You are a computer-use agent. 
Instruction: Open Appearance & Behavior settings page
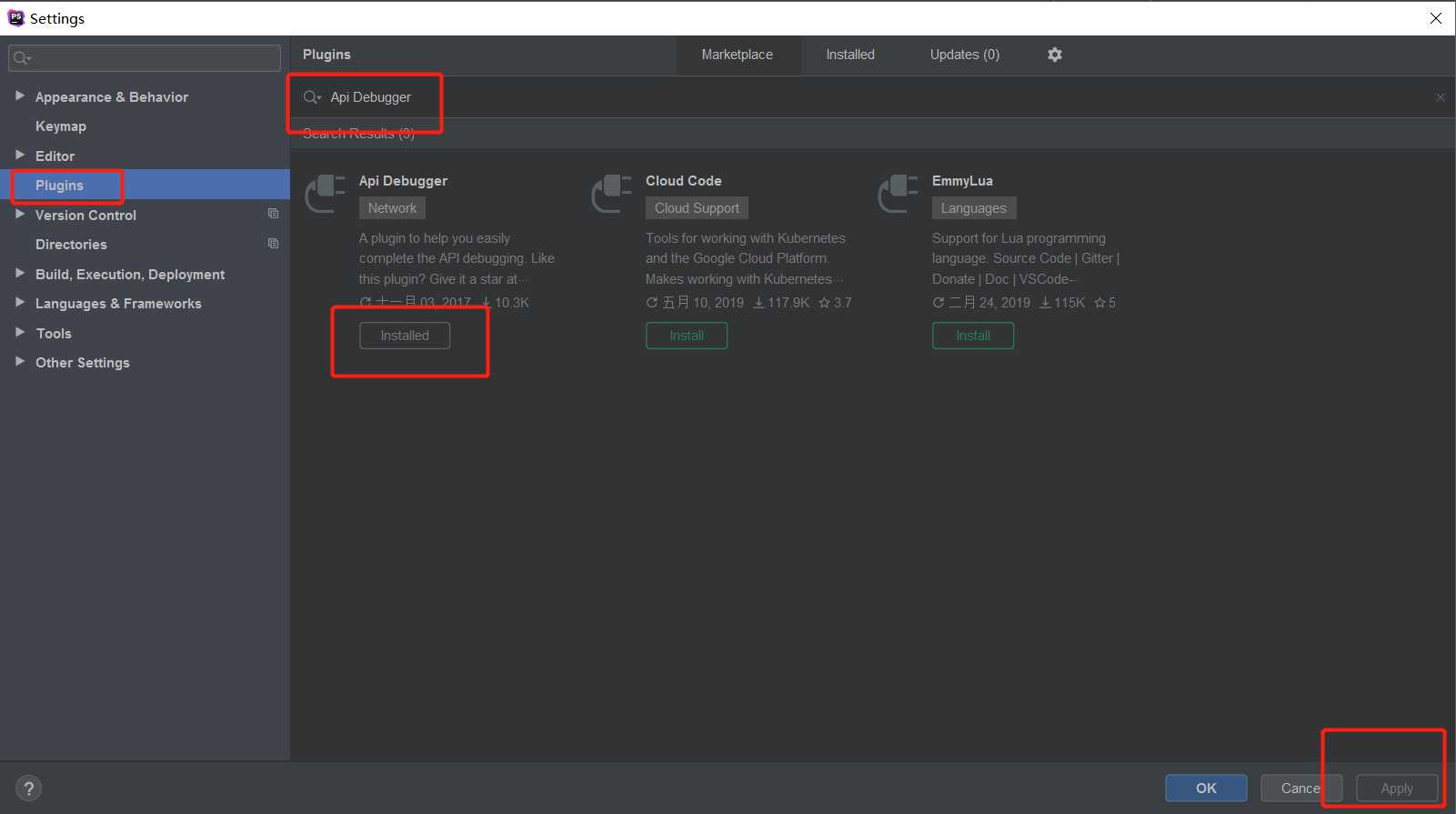point(112,97)
